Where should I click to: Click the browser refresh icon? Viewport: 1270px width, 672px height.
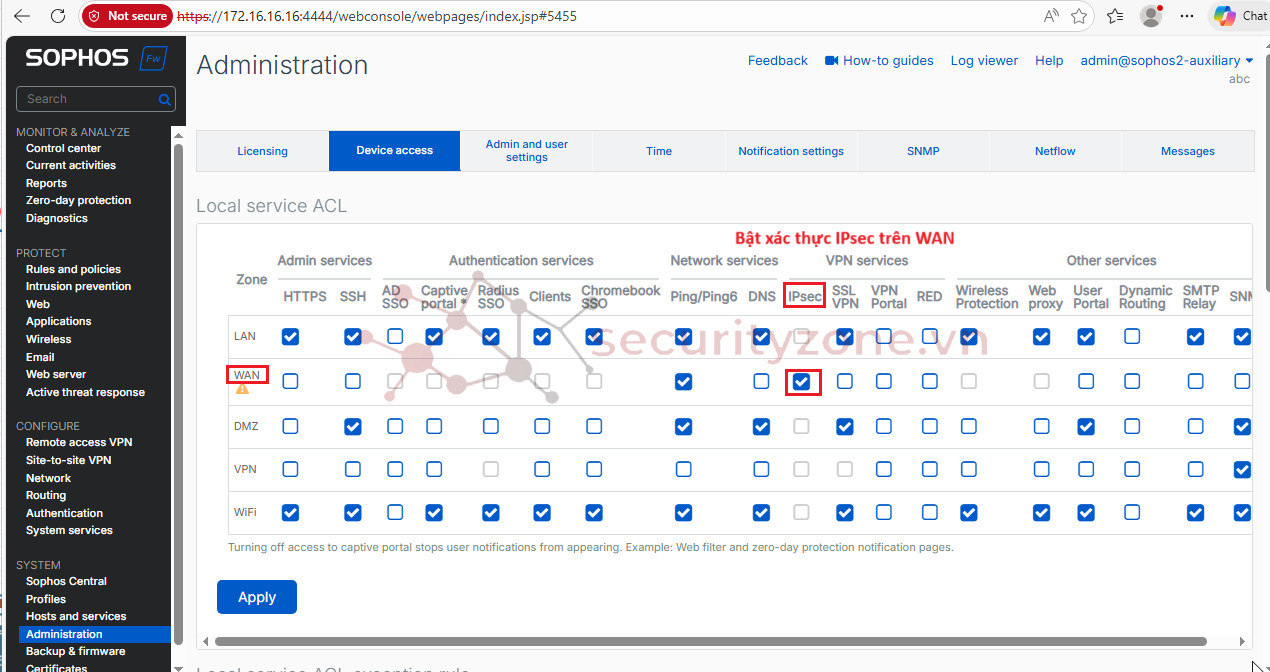point(58,16)
